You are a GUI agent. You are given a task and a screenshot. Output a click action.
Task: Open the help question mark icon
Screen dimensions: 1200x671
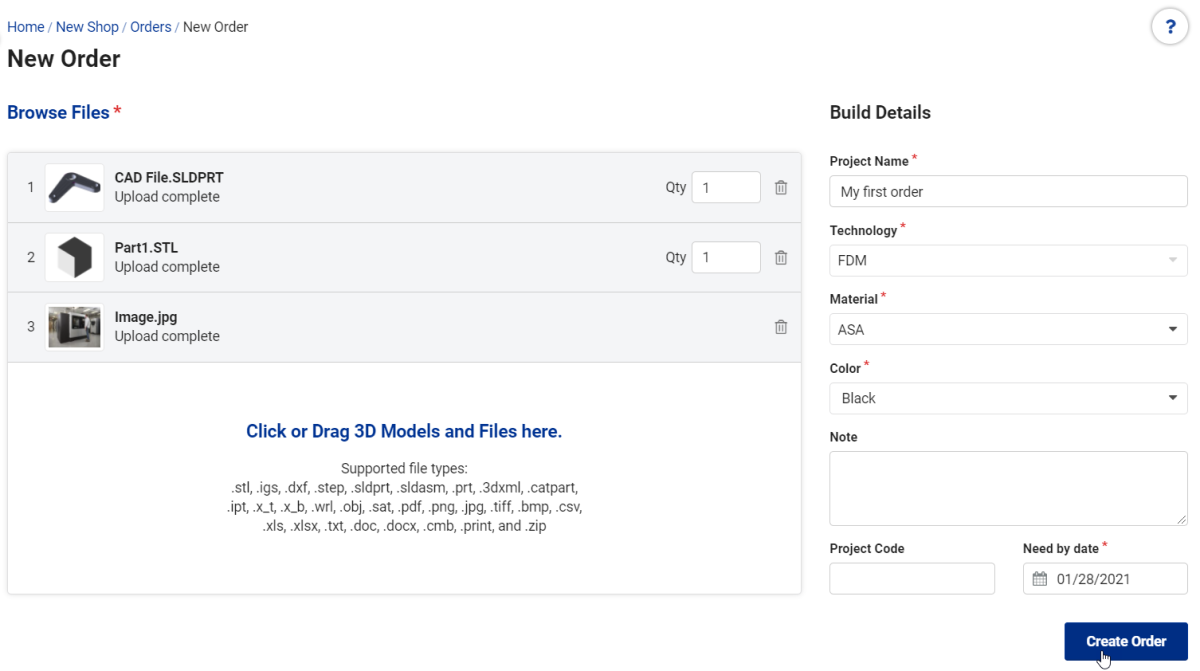(x=1170, y=27)
